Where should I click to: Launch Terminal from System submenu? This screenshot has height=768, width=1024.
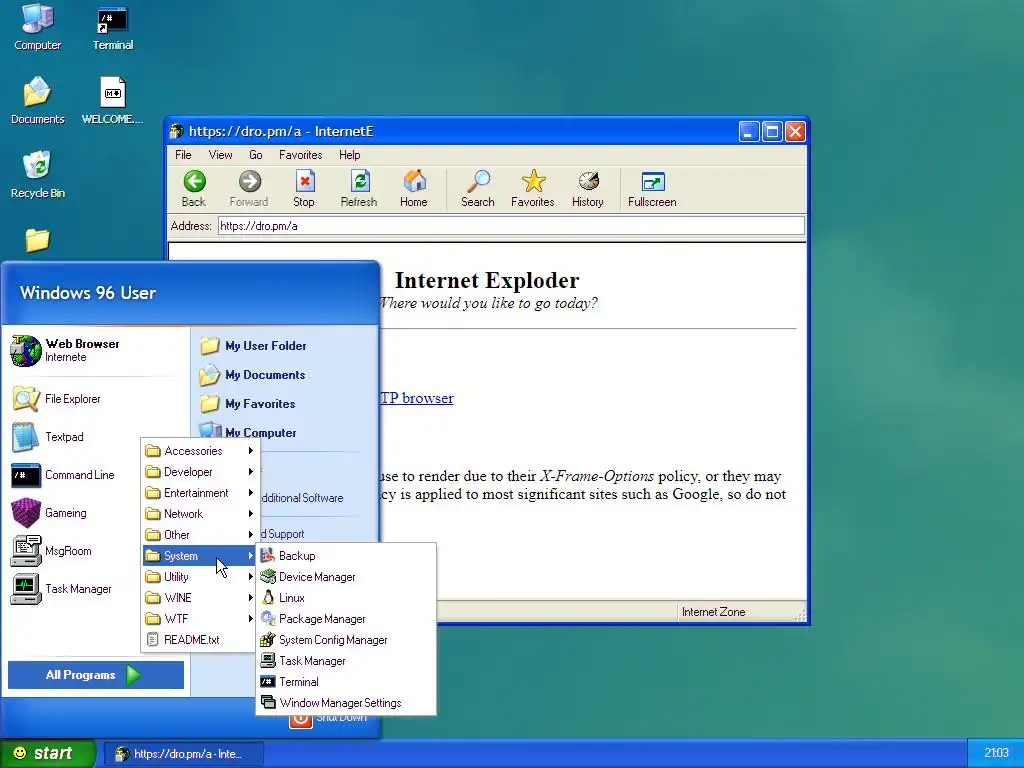coord(346,682)
